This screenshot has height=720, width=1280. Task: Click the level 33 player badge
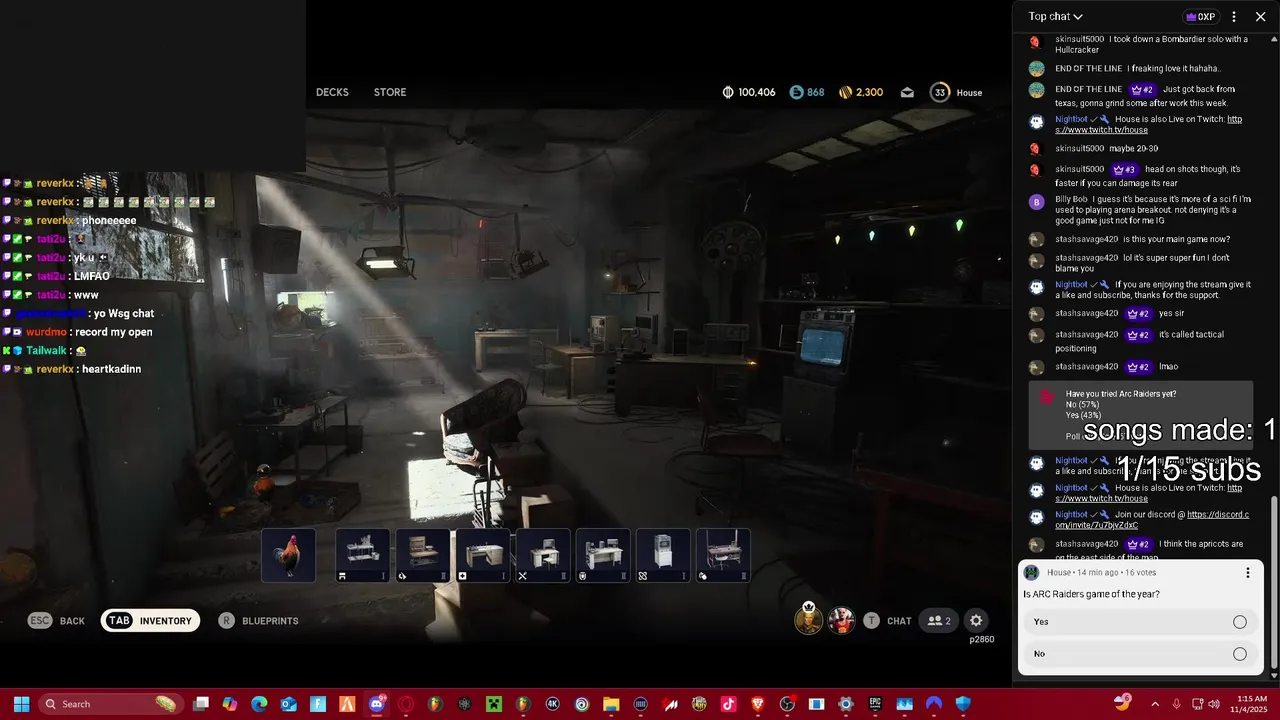939,92
